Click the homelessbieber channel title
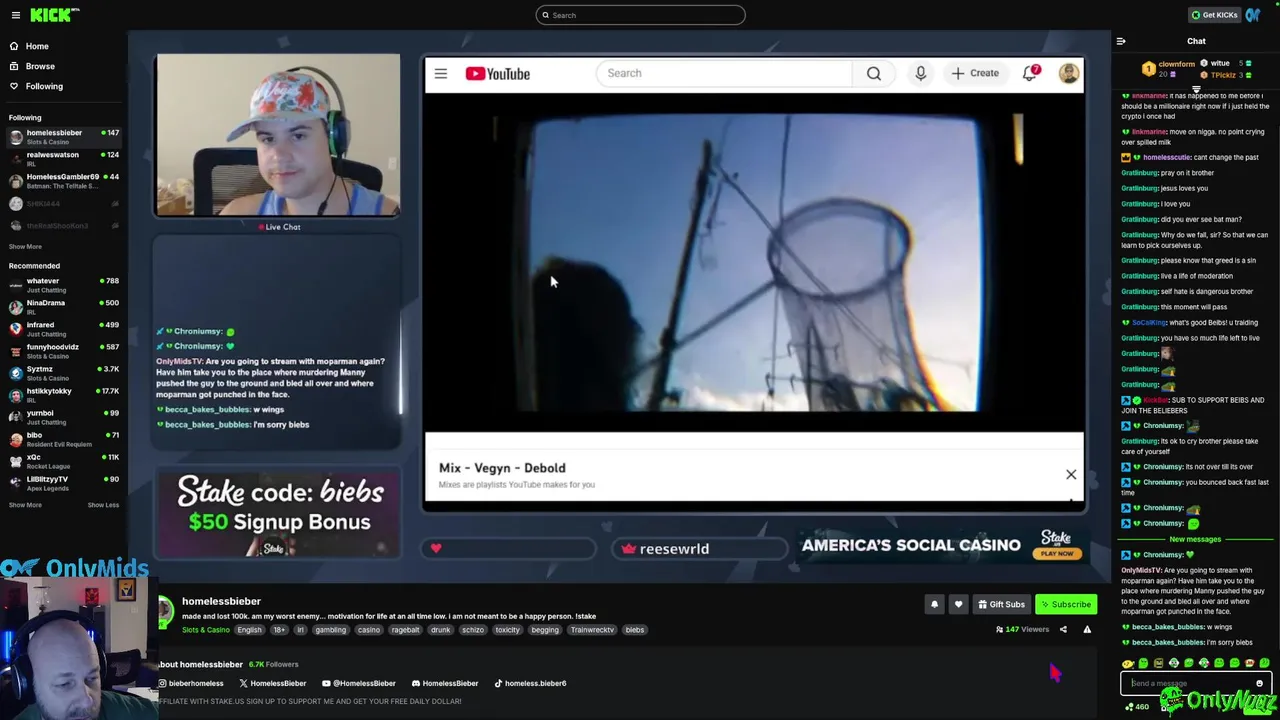The height and width of the screenshot is (720, 1280). pyautogui.click(x=221, y=601)
